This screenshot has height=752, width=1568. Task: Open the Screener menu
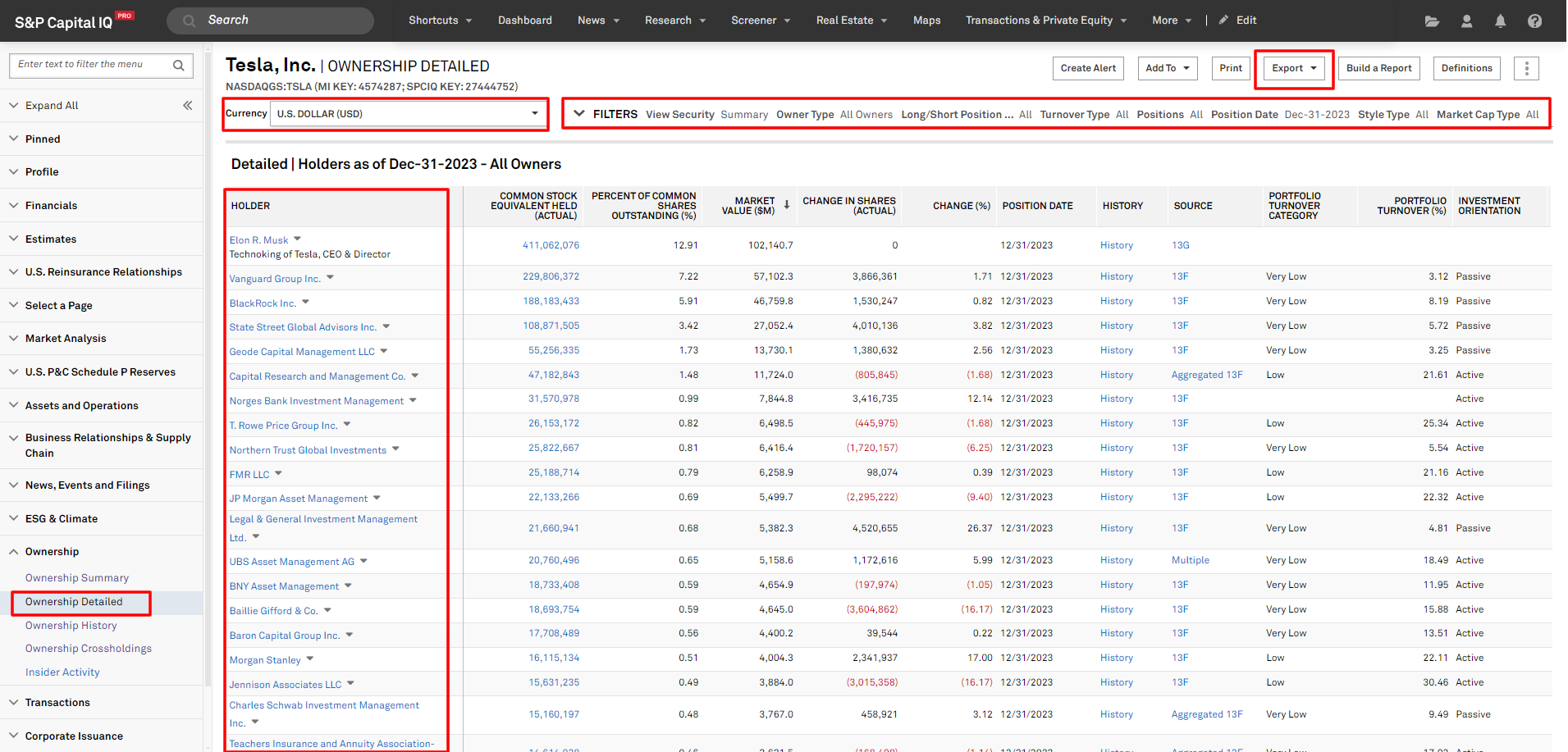(761, 21)
